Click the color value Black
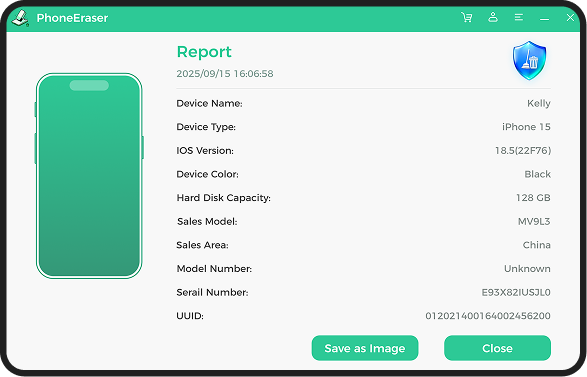 tap(538, 174)
